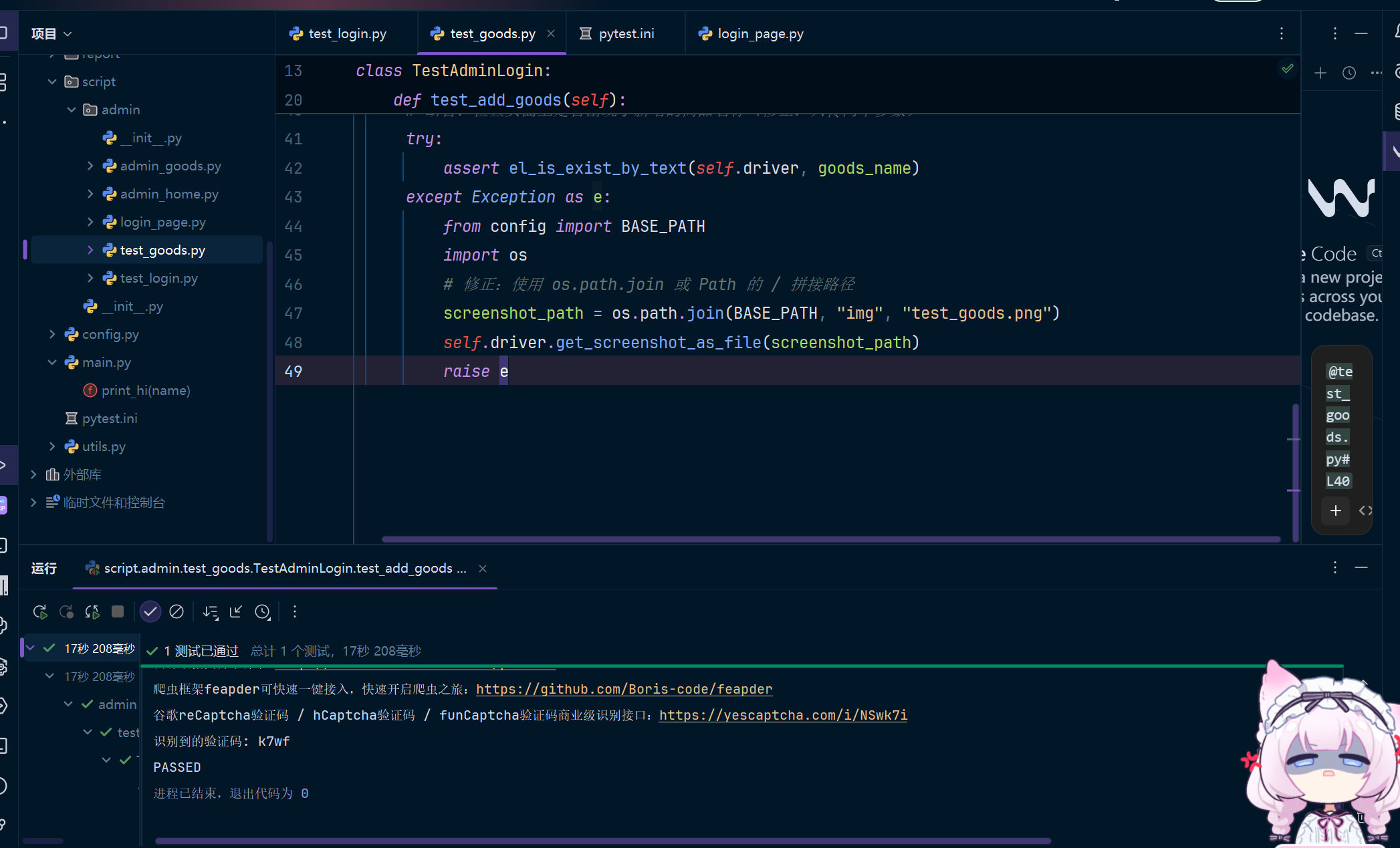
Task: Click editor horizontal scrollbar
Action: pyautogui.click(x=830, y=539)
